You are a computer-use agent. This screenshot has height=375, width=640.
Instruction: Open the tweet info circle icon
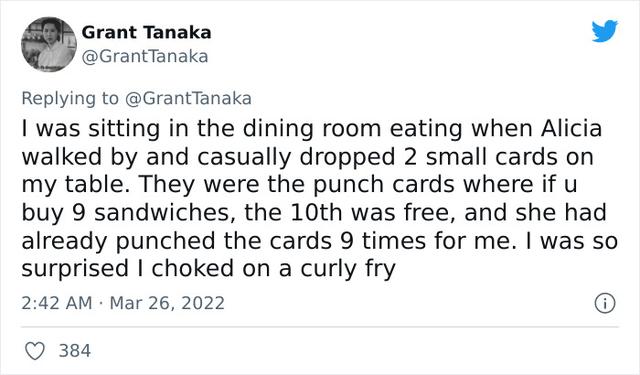click(604, 304)
